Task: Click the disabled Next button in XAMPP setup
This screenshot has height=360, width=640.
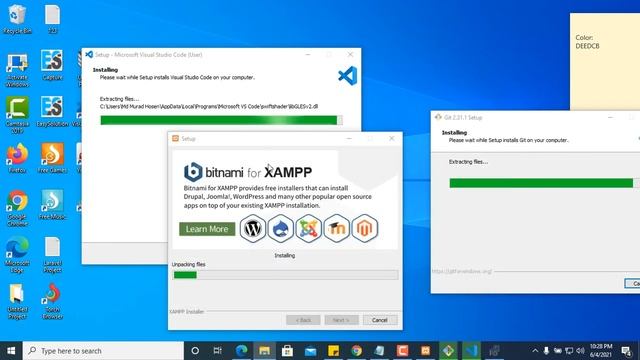Action: pyautogui.click(x=341, y=320)
